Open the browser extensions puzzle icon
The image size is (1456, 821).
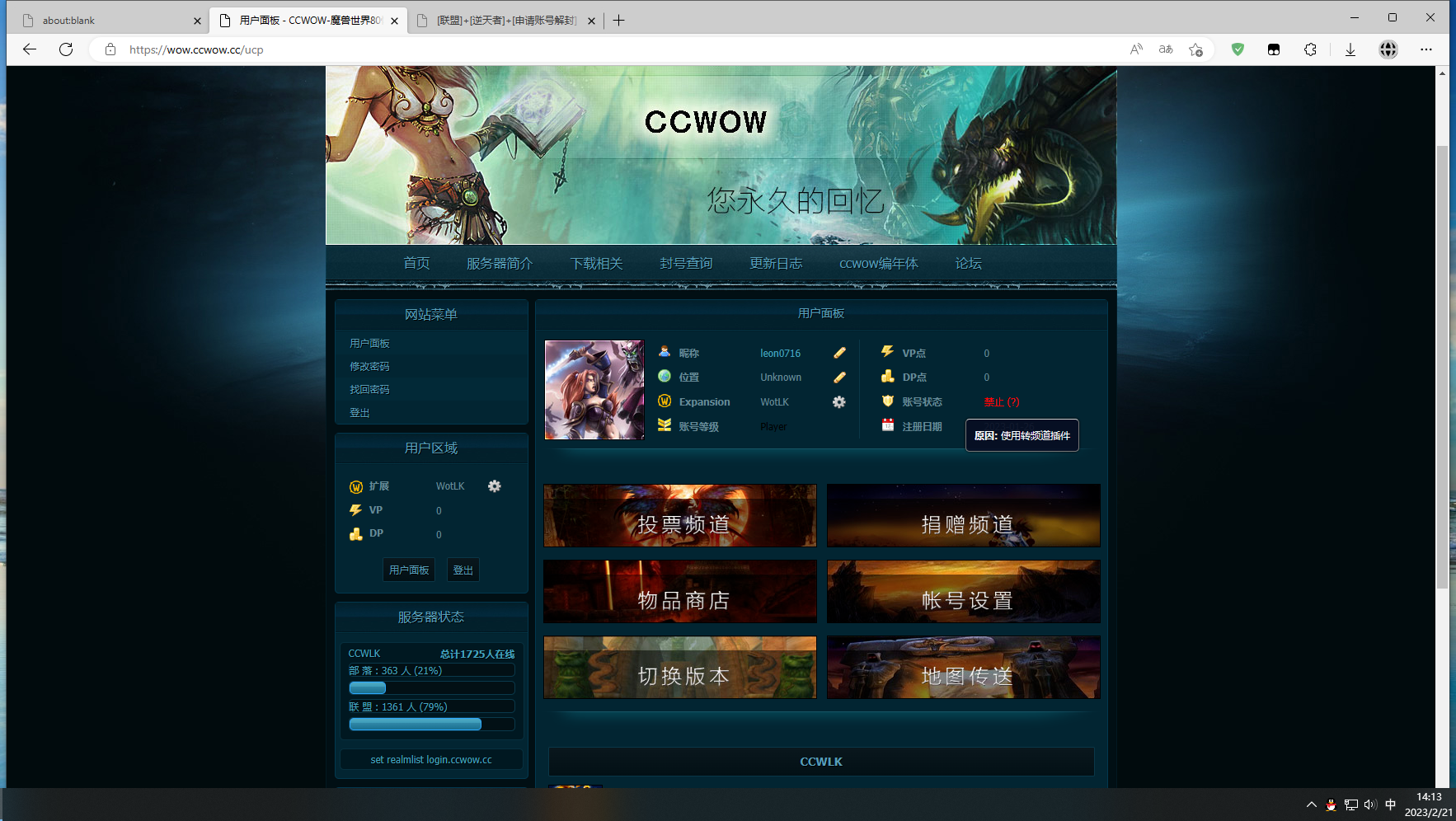tap(1310, 49)
